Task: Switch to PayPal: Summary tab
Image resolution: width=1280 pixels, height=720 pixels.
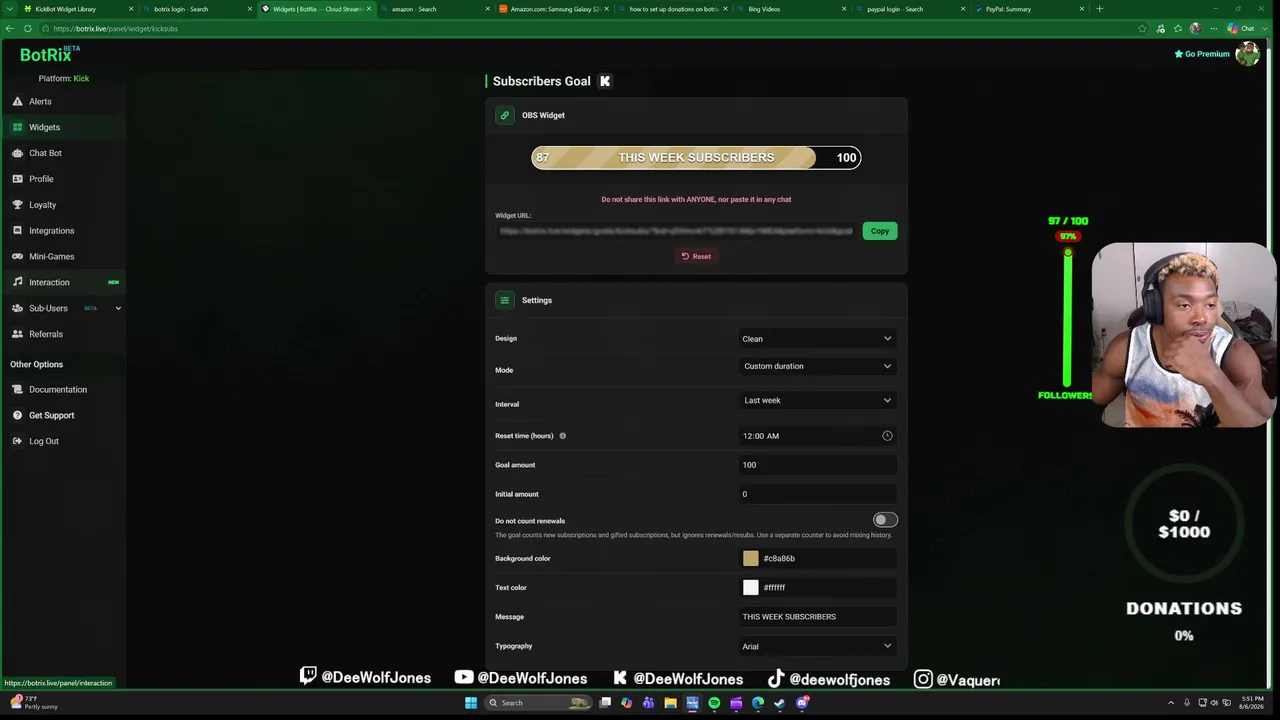Action: click(x=1032, y=9)
